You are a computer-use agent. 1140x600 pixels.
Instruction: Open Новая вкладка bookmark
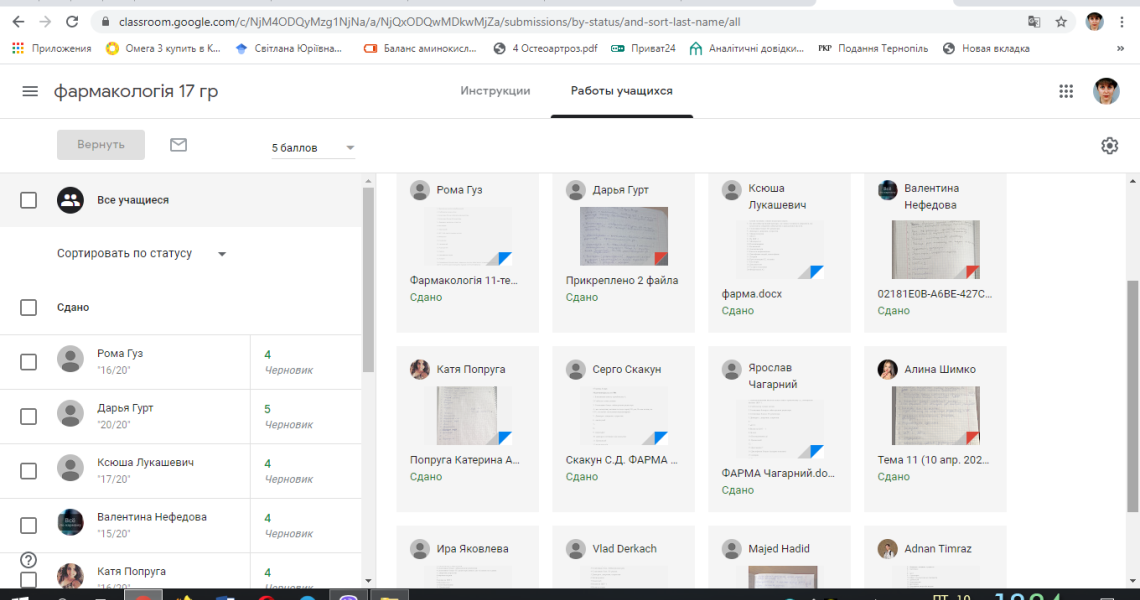pyautogui.click(x=986, y=49)
